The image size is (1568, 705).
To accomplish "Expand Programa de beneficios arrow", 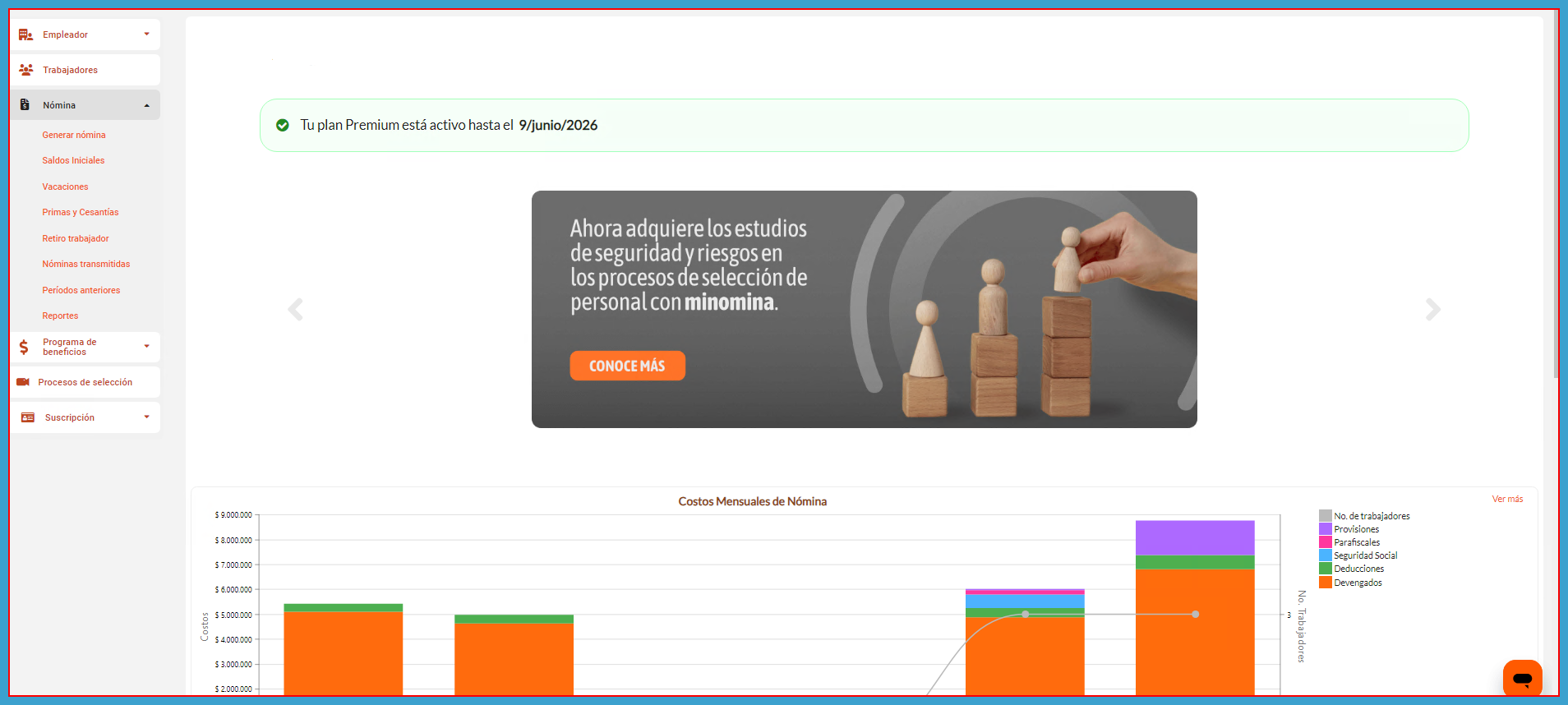I will click(147, 347).
